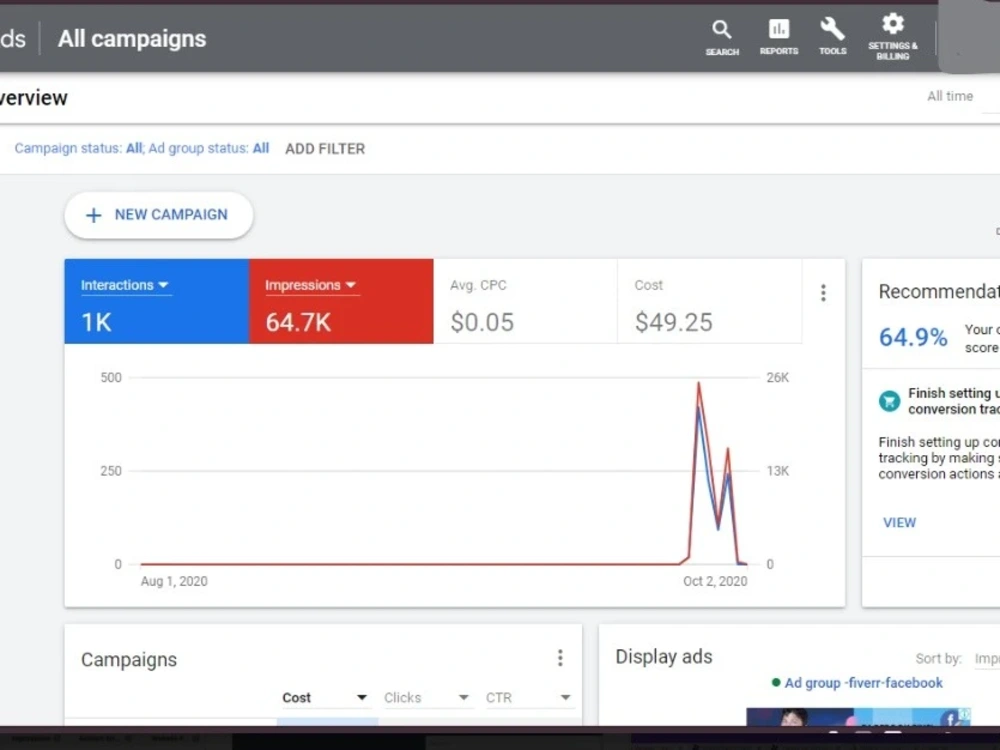Click the 500 left axis label
Viewport: 1000px width, 750px height.
click(x=111, y=378)
